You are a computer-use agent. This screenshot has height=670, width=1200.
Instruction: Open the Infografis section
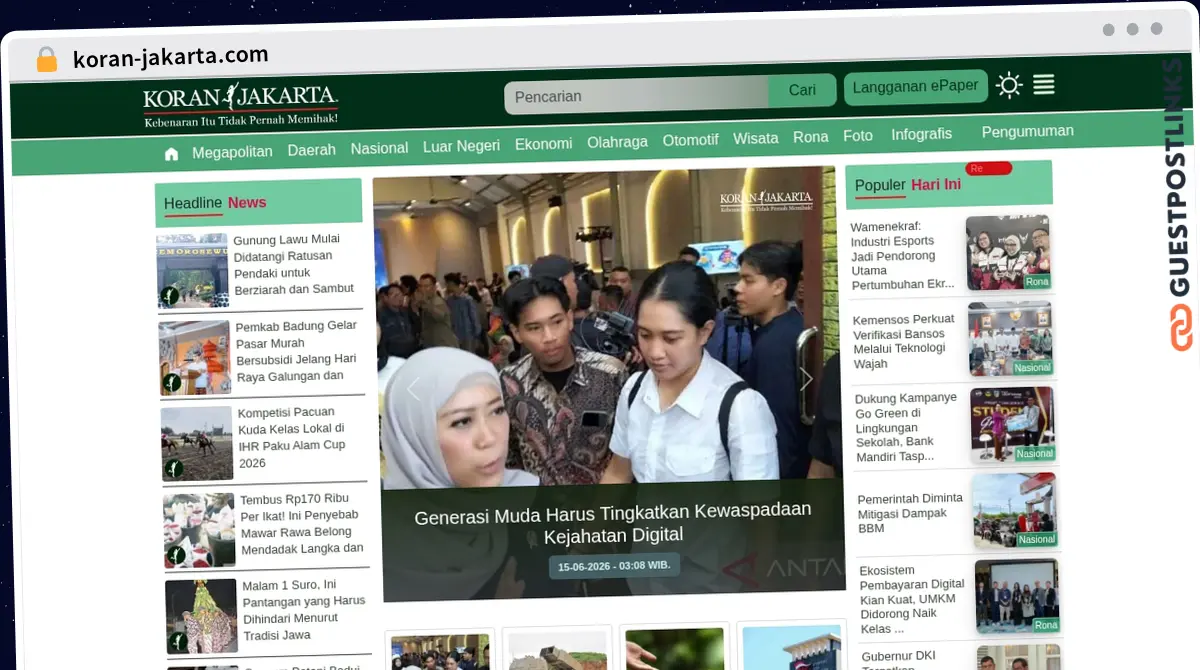[x=921, y=133]
